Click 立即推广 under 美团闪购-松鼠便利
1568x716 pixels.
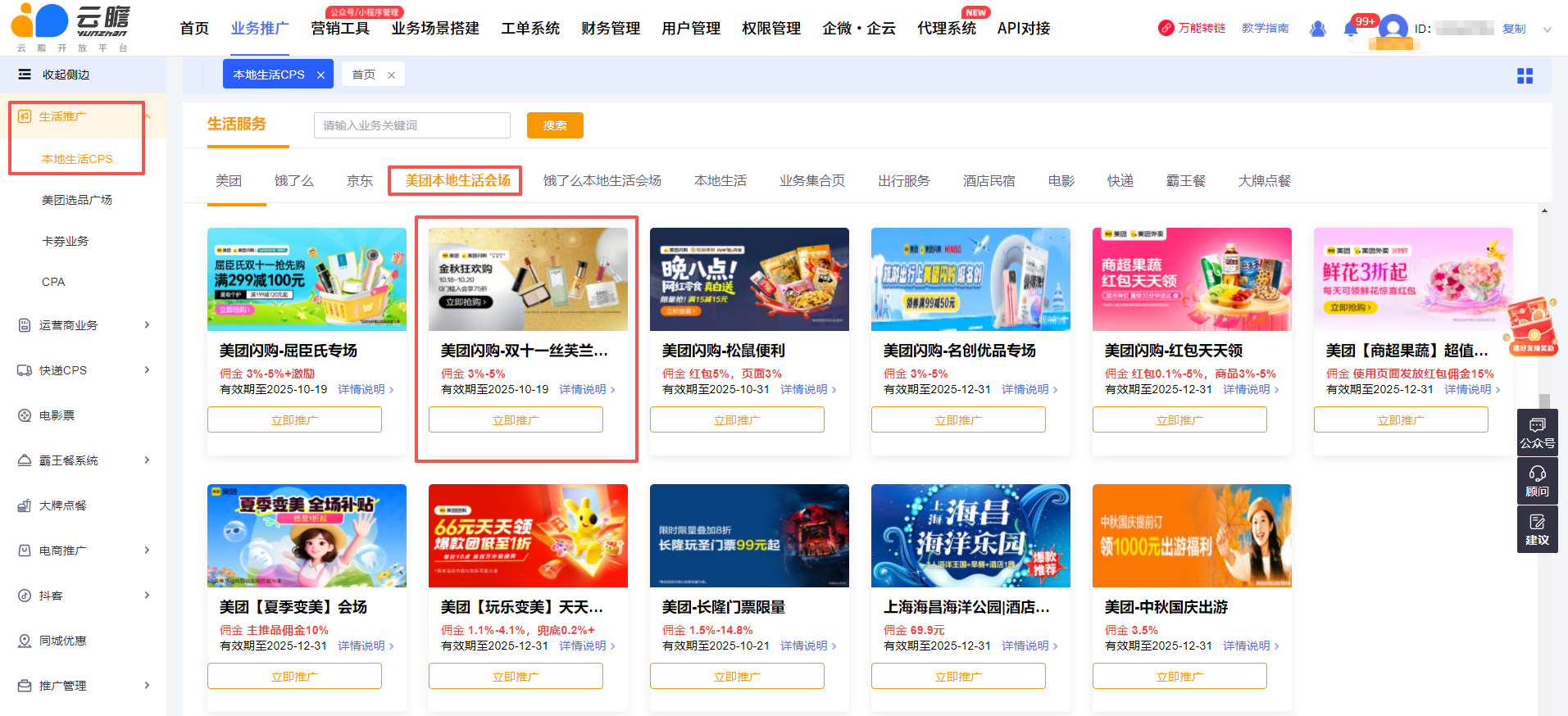coord(736,420)
